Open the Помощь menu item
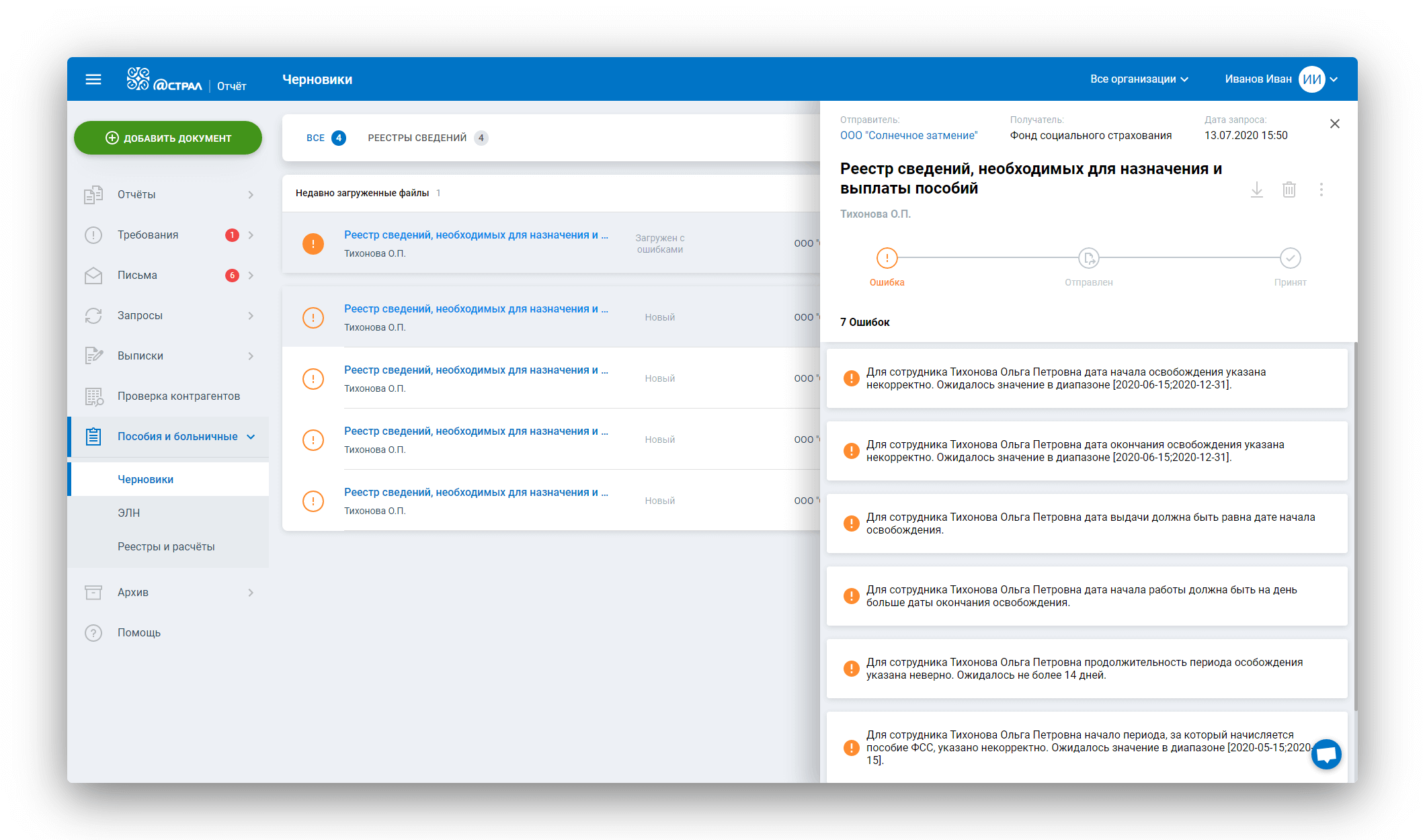Image resolution: width=1425 pixels, height=840 pixels. [169, 633]
